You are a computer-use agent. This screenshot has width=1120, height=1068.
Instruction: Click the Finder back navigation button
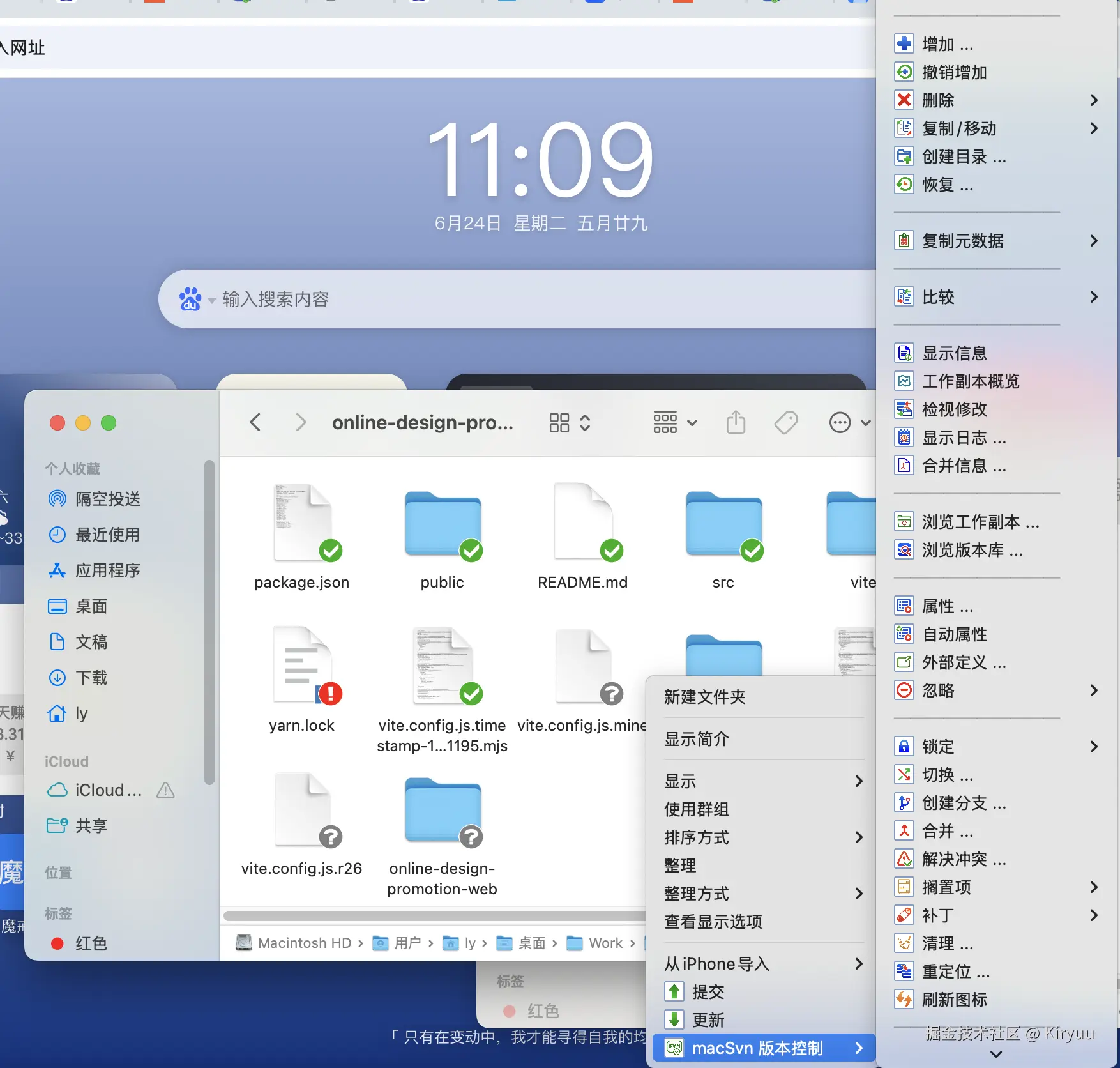pyautogui.click(x=255, y=422)
